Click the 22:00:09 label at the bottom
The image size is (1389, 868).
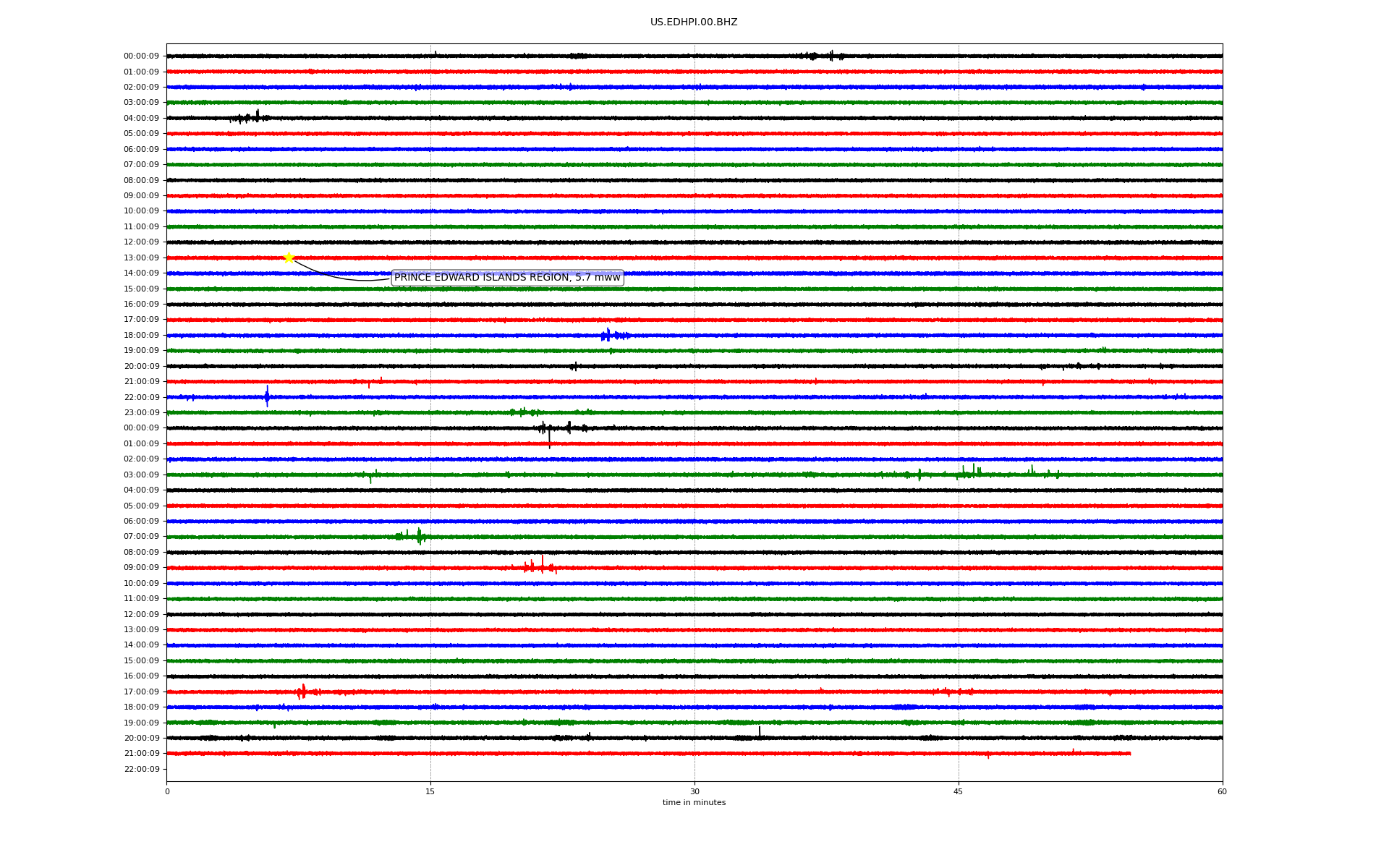click(141, 770)
